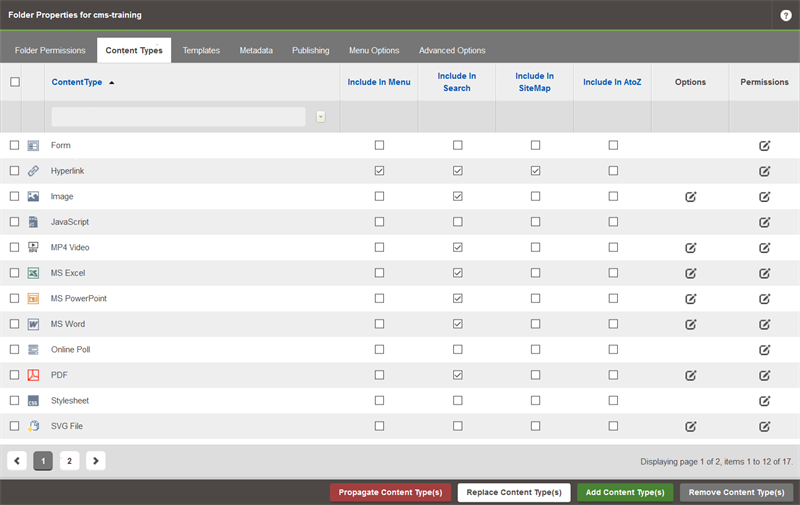Sort by Include In AtoZ column
The height and width of the screenshot is (505, 800).
click(612, 82)
